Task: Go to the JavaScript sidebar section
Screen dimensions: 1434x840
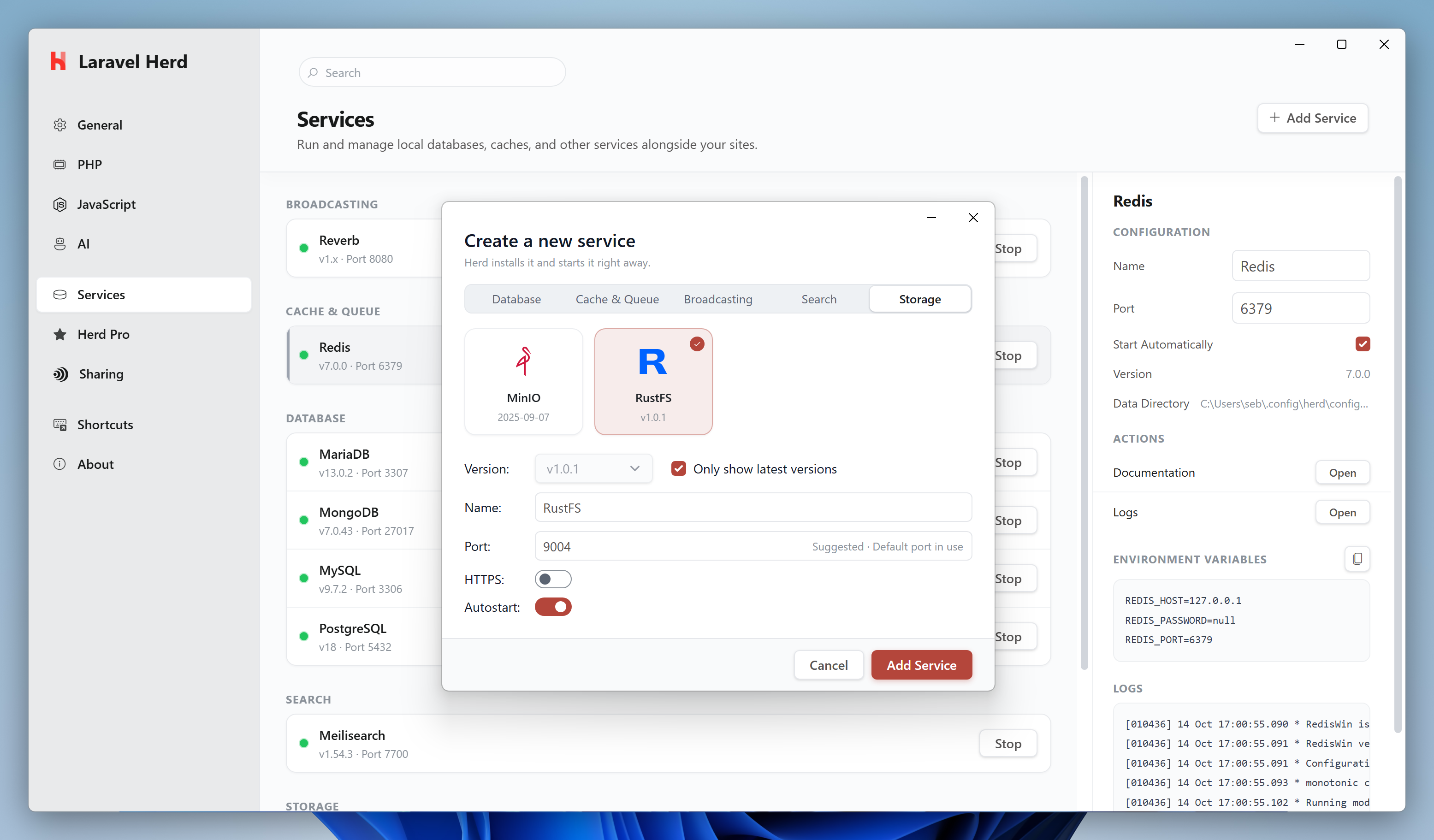Action: pyautogui.click(x=144, y=204)
